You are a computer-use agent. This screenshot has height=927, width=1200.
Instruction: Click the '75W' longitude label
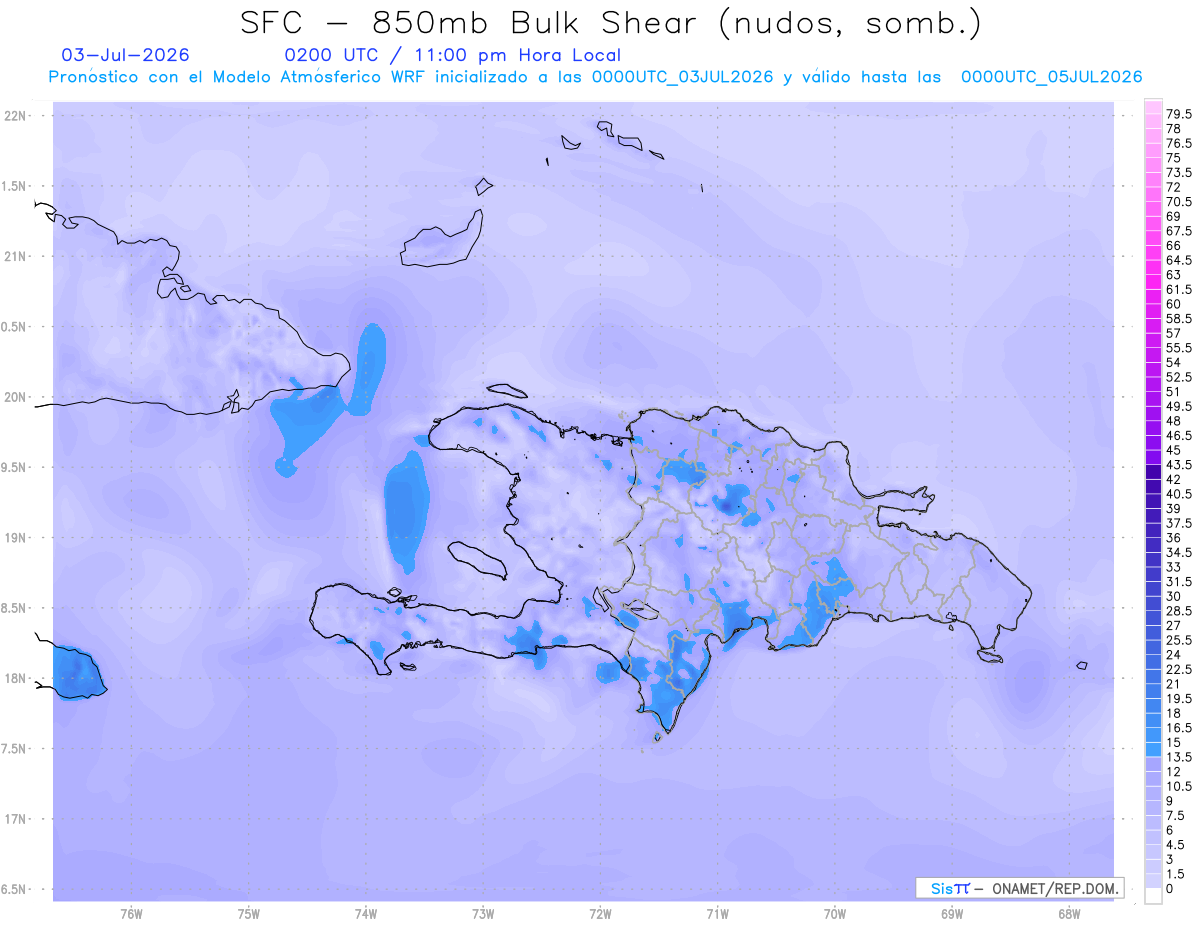coord(249,914)
